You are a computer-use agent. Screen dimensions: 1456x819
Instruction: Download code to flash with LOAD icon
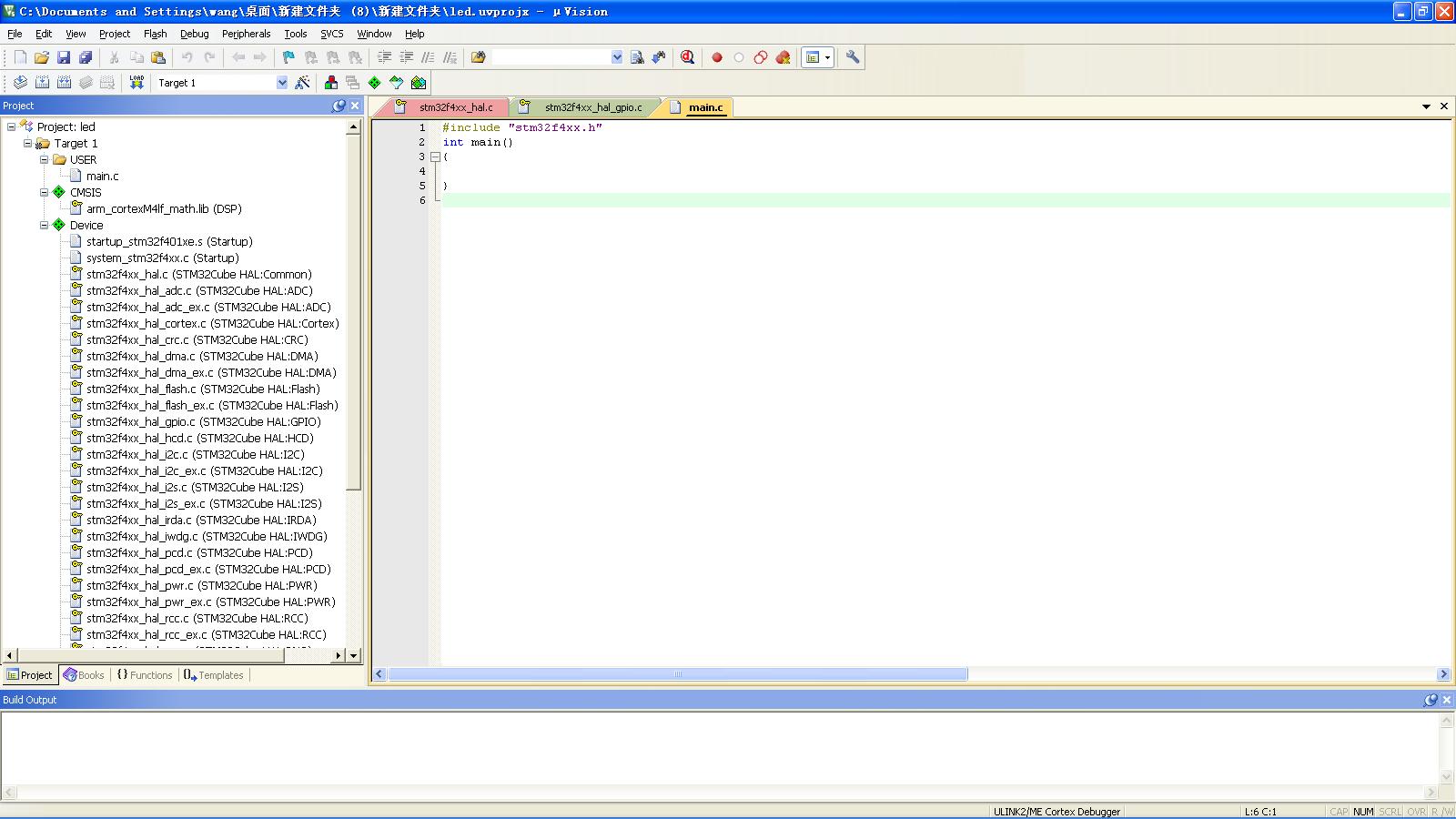(x=136, y=83)
